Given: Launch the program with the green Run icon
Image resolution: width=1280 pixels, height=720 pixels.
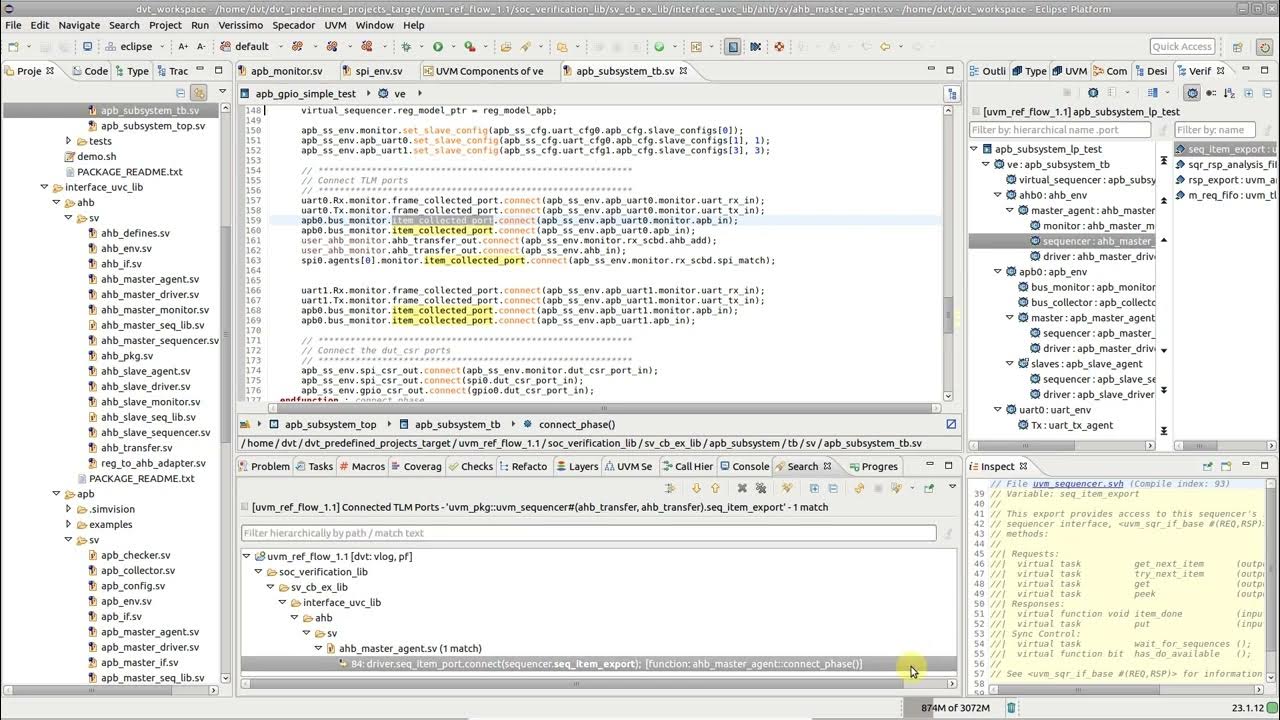Looking at the screenshot, I should tap(437, 46).
